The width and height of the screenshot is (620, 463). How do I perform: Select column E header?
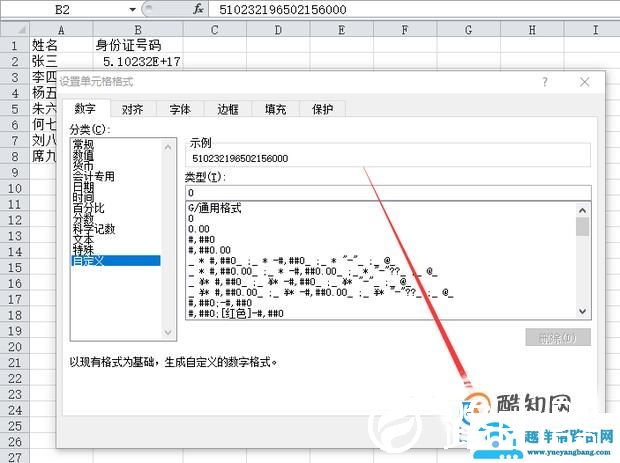click(x=342, y=30)
